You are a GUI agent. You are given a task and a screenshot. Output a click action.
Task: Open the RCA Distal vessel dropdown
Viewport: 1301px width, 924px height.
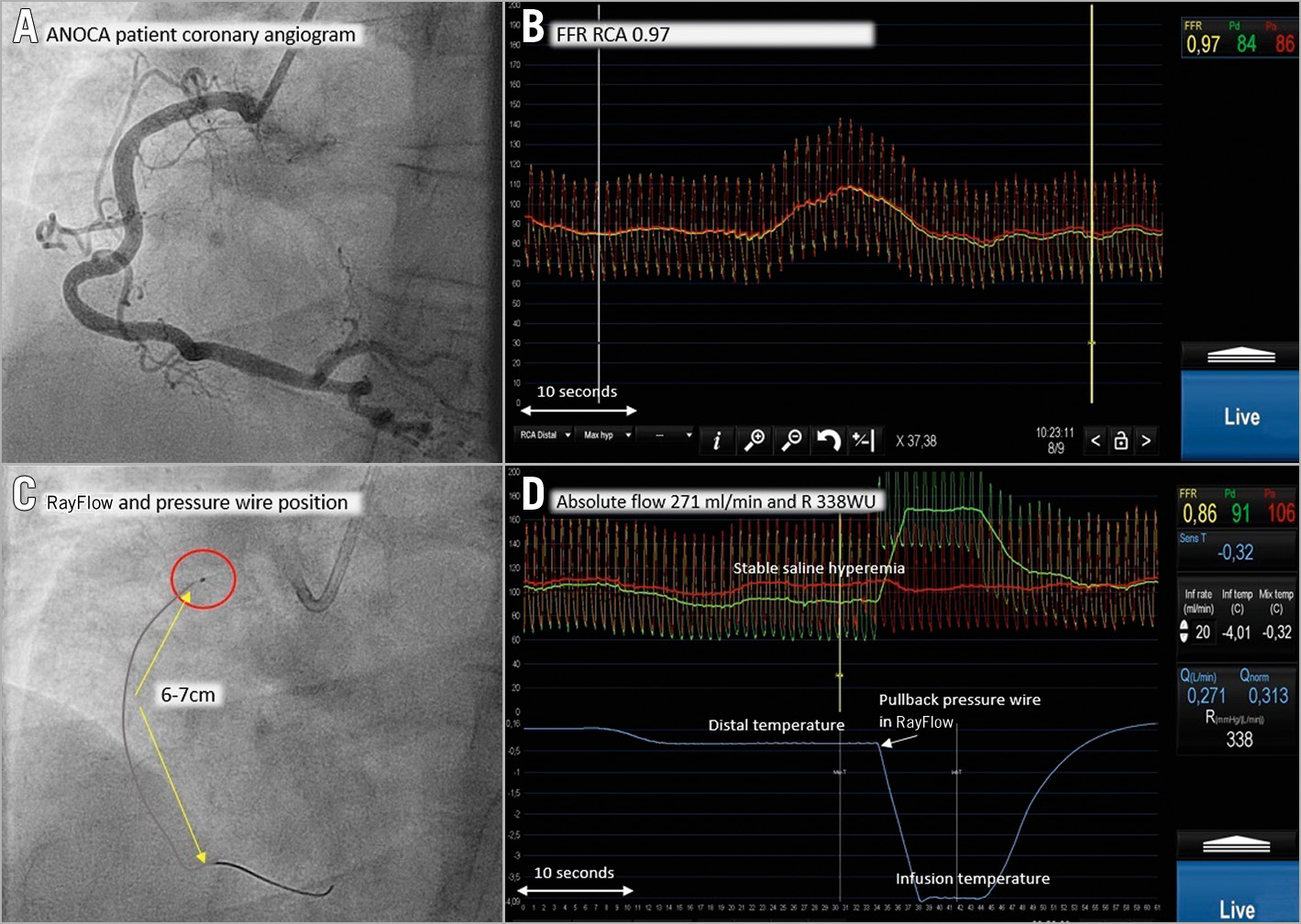[546, 435]
